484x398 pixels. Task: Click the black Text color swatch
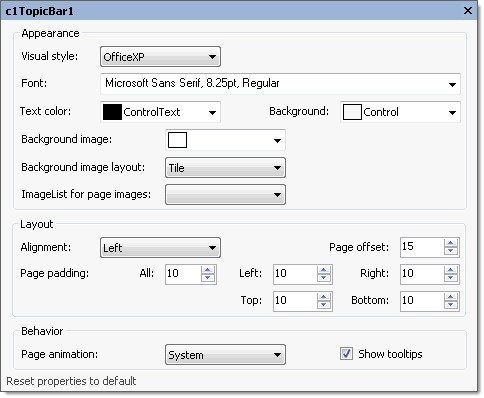(112, 112)
